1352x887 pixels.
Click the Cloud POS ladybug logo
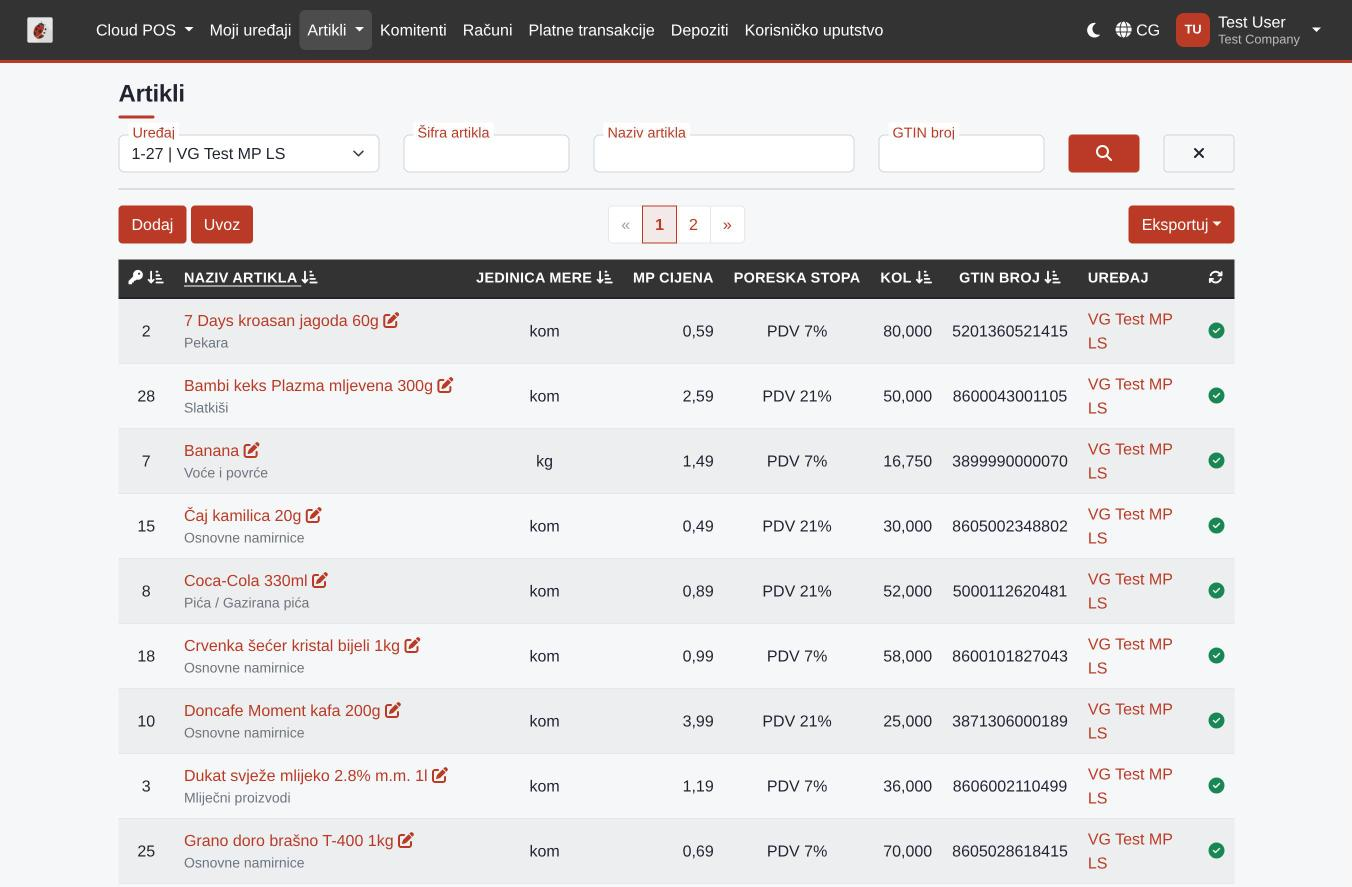tap(40, 30)
